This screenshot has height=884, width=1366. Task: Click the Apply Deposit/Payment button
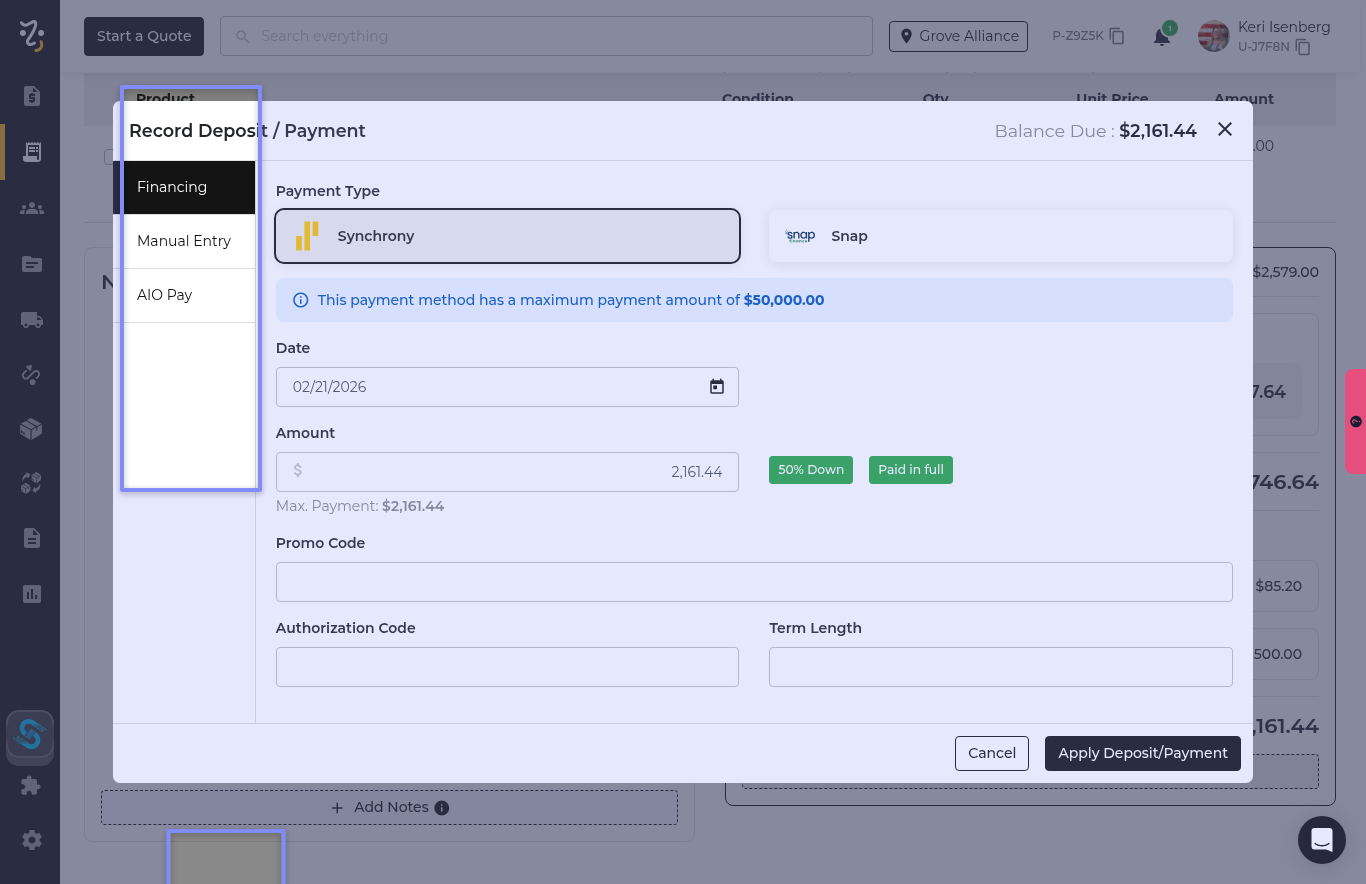[x=1142, y=753]
